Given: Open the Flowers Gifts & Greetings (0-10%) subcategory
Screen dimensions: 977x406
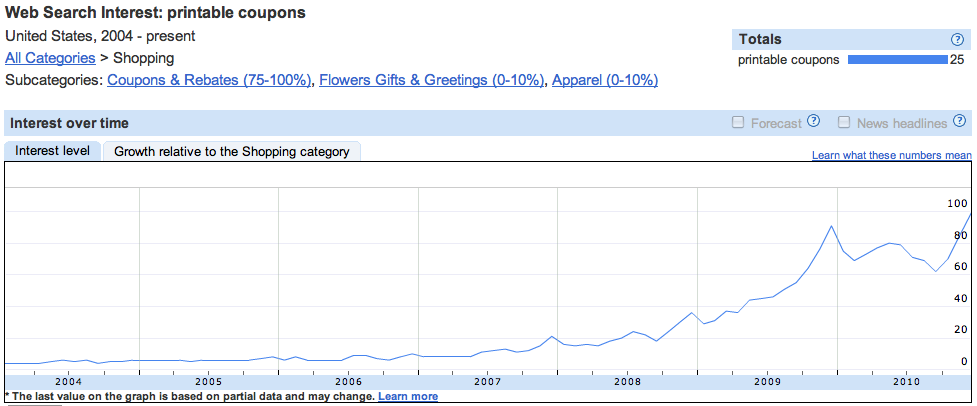Looking at the screenshot, I should click(x=431, y=80).
